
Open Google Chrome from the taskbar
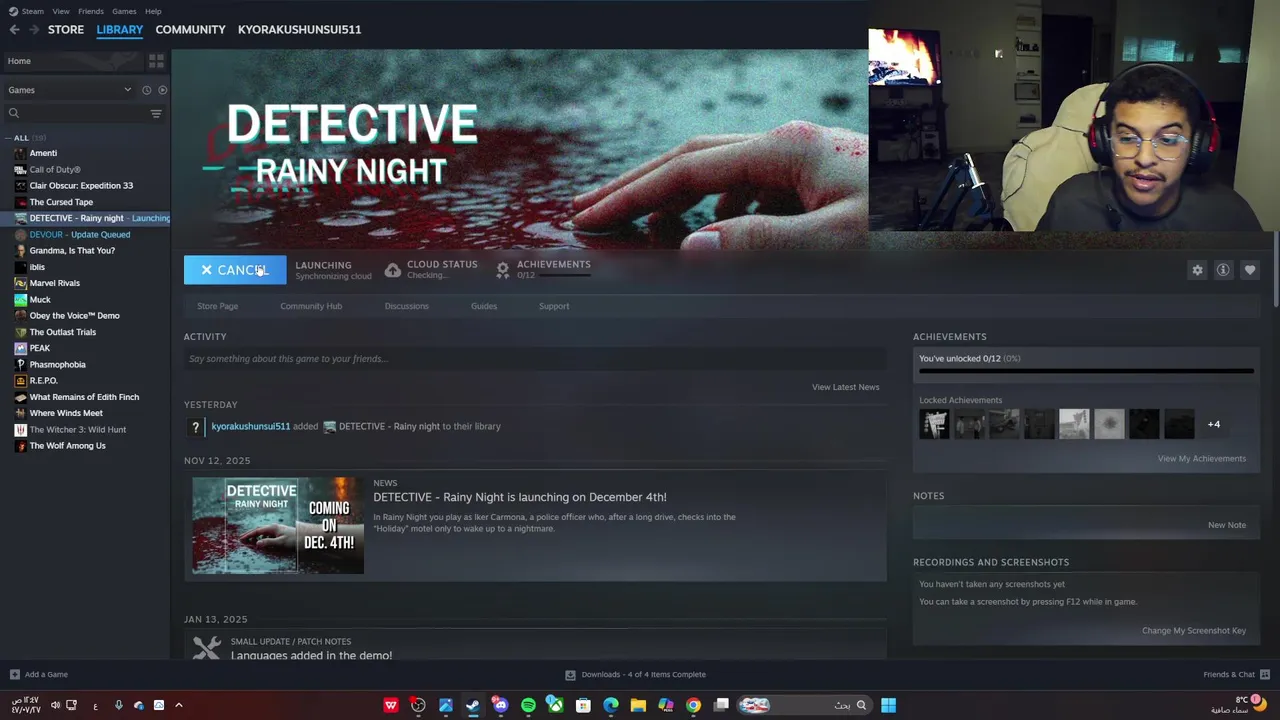(x=693, y=705)
